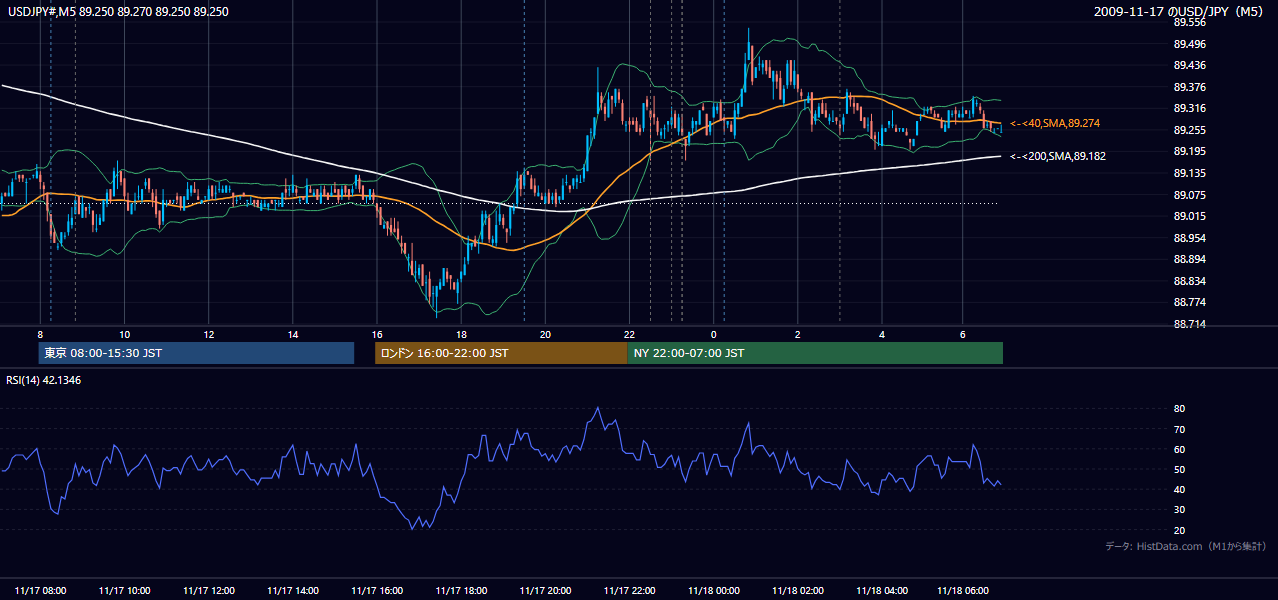Viewport: 1278px width, 600px height.
Task: Click price axis value 88.954
Action: [x=1188, y=238]
